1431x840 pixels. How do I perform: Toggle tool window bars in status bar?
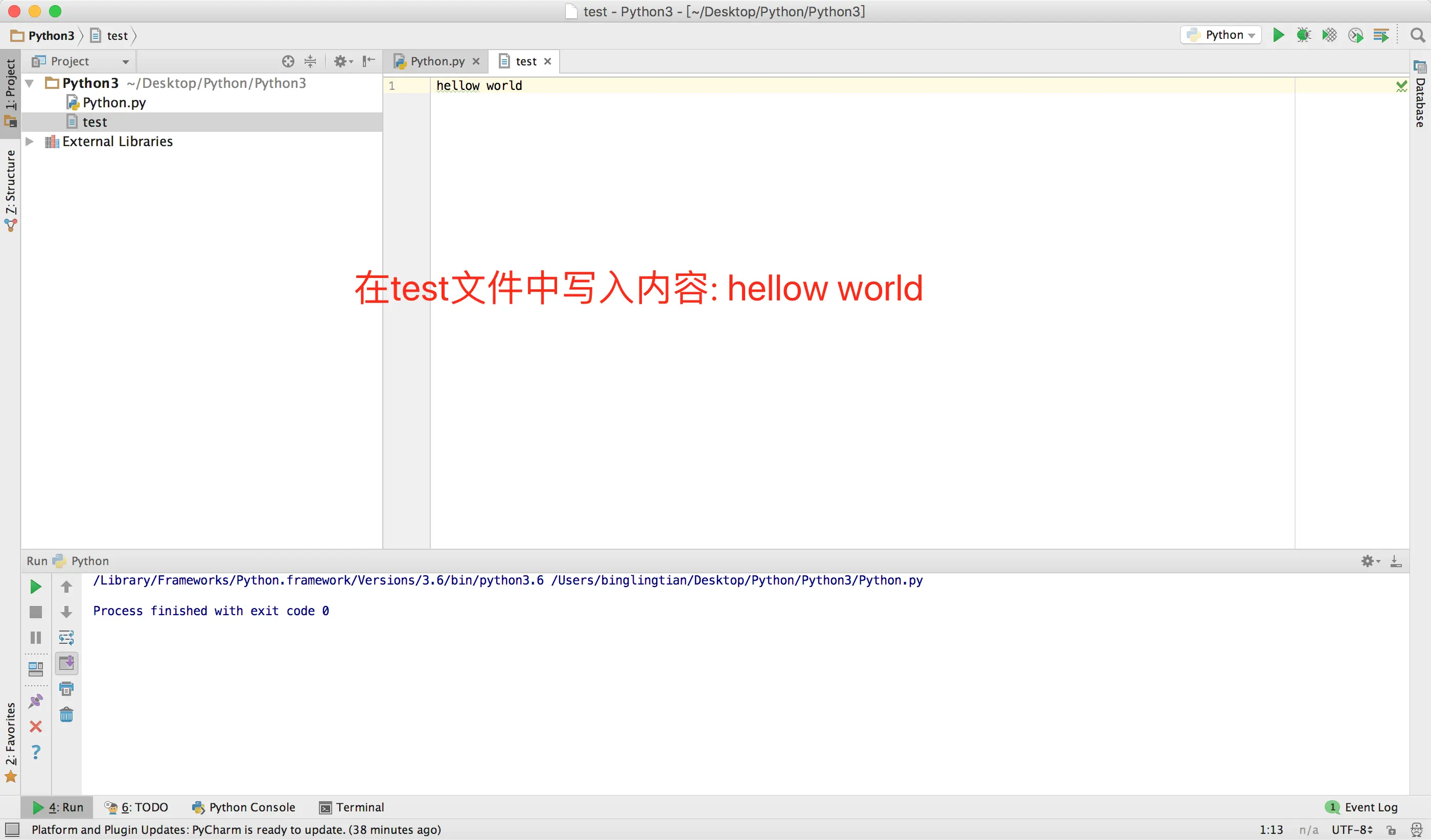point(12,830)
